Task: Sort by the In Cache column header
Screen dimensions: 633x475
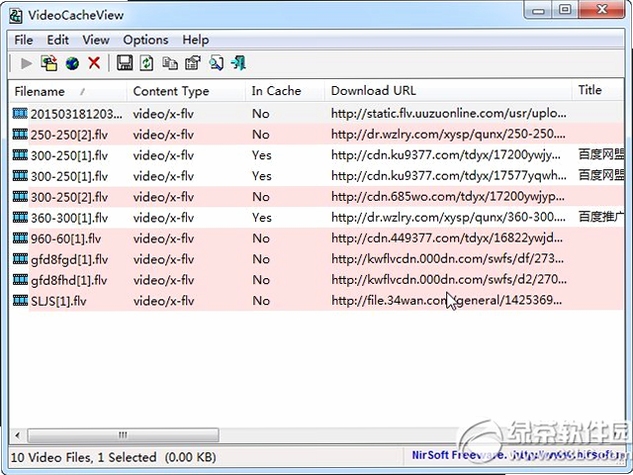Action: (x=285, y=91)
